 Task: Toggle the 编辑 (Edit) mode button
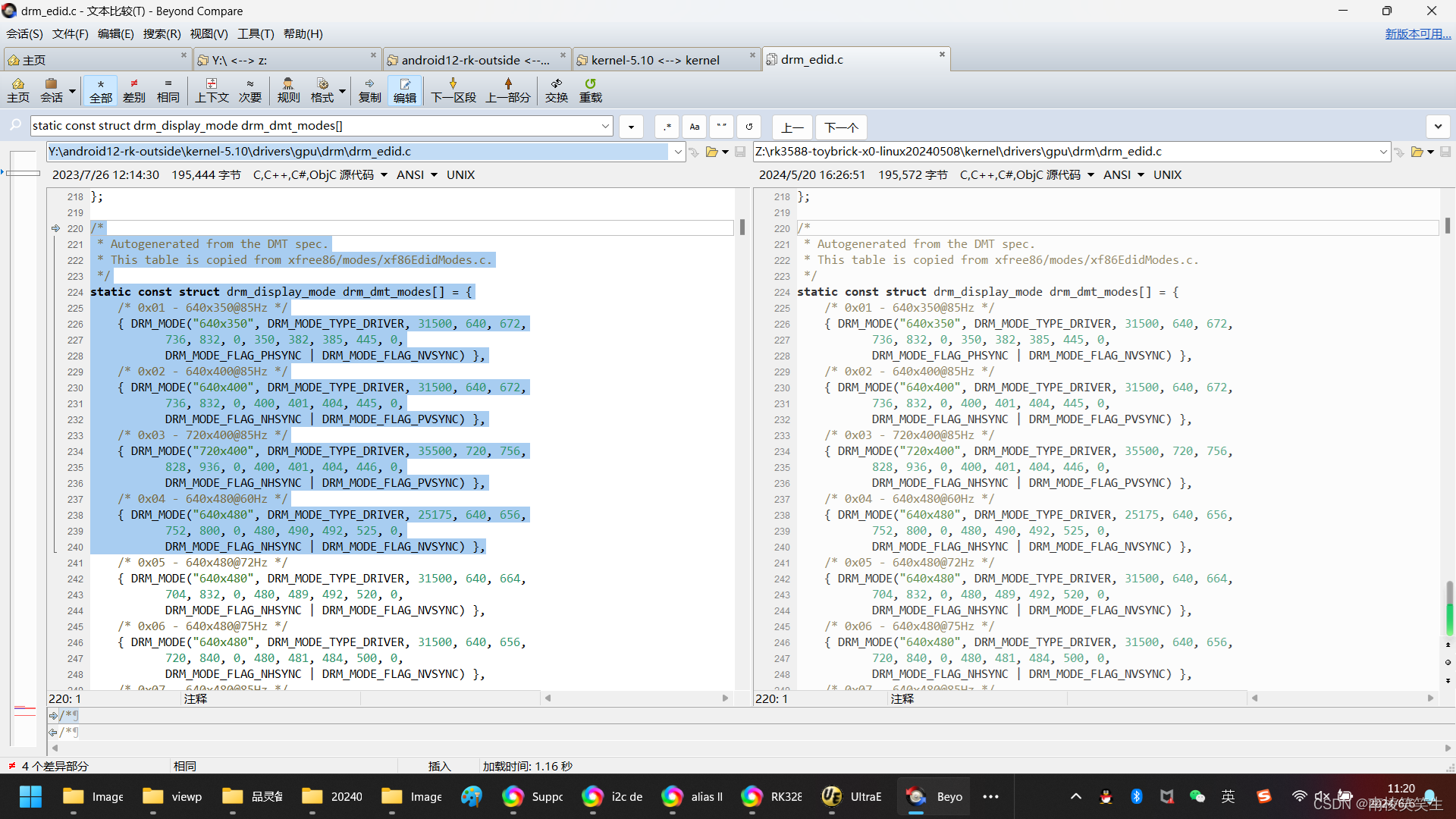[405, 90]
